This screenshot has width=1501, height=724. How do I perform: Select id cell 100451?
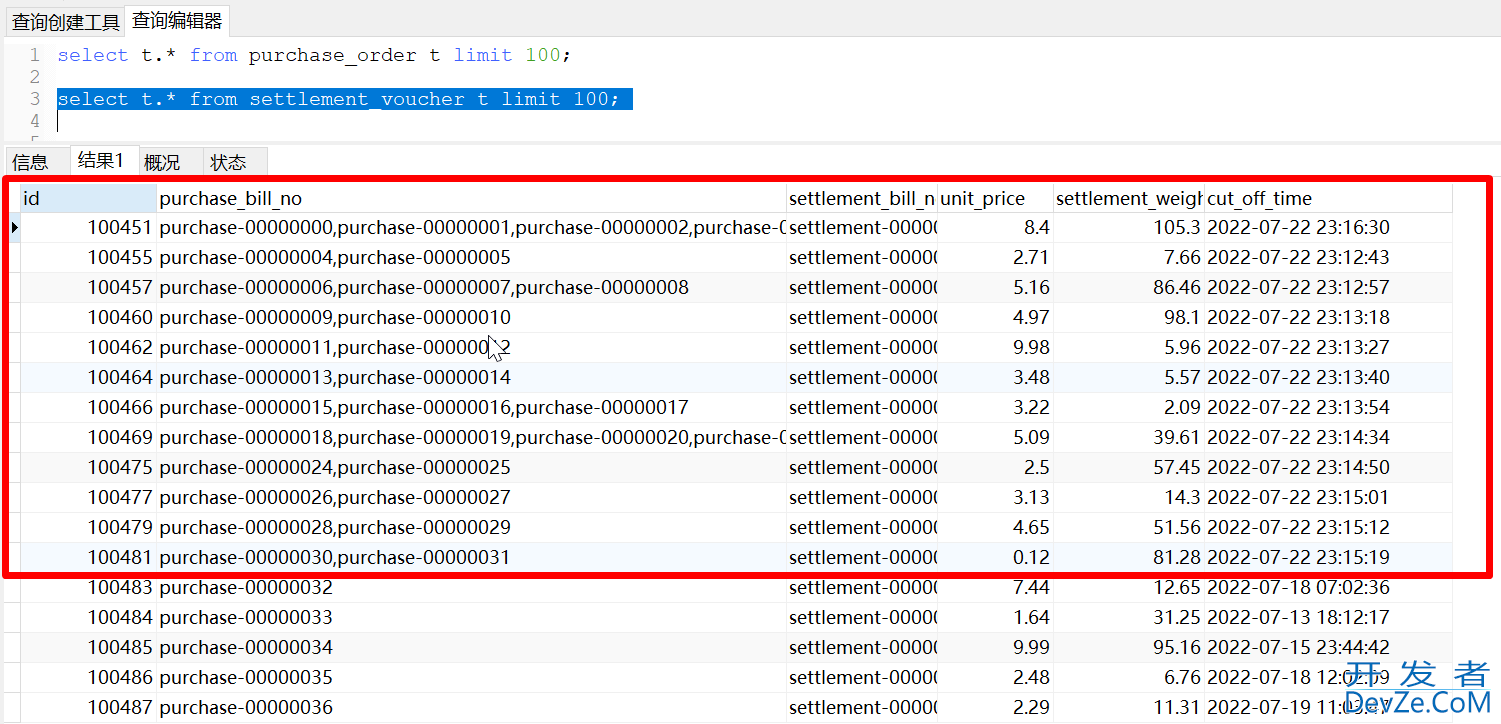click(88, 227)
